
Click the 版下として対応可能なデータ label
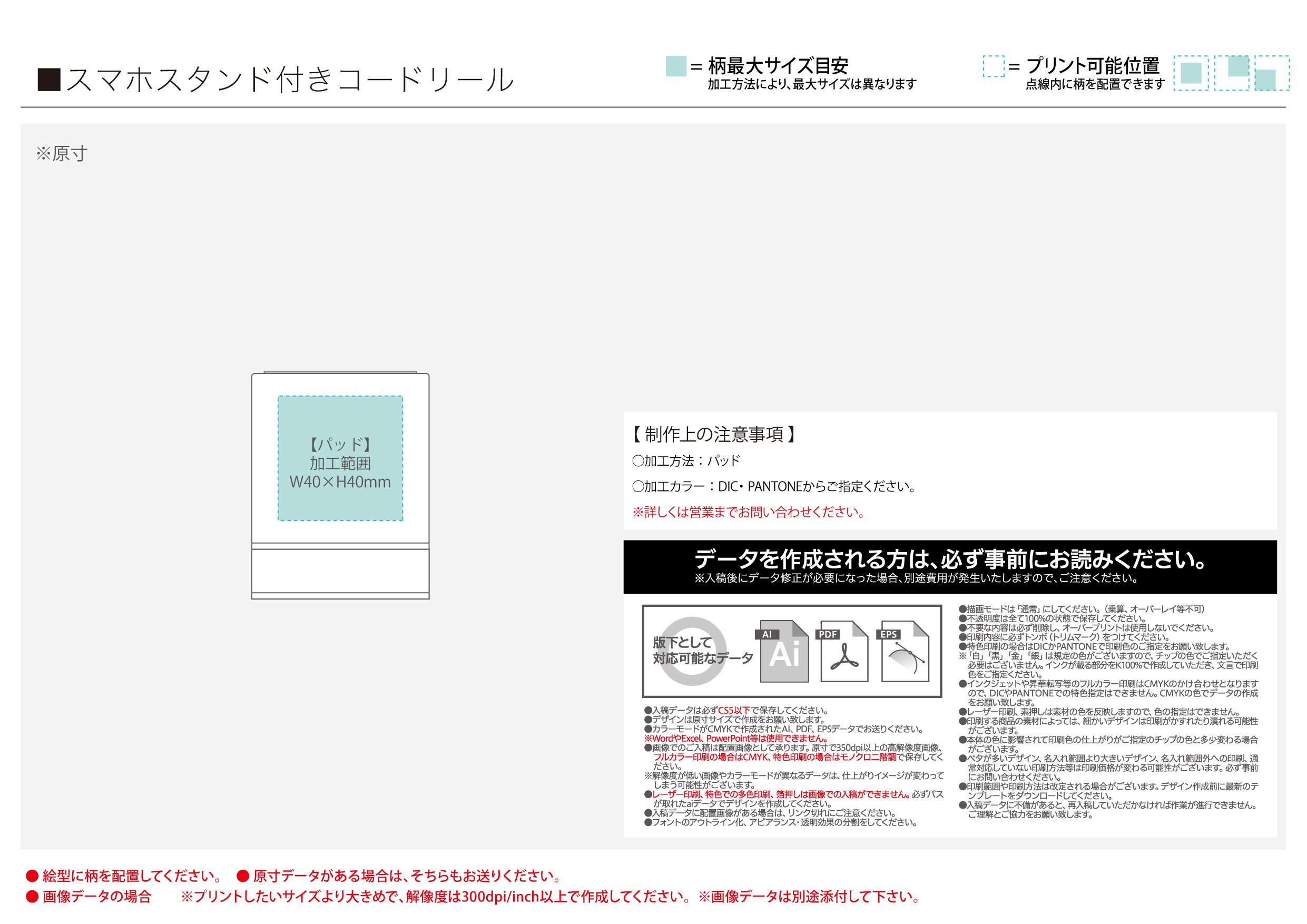tap(703, 651)
